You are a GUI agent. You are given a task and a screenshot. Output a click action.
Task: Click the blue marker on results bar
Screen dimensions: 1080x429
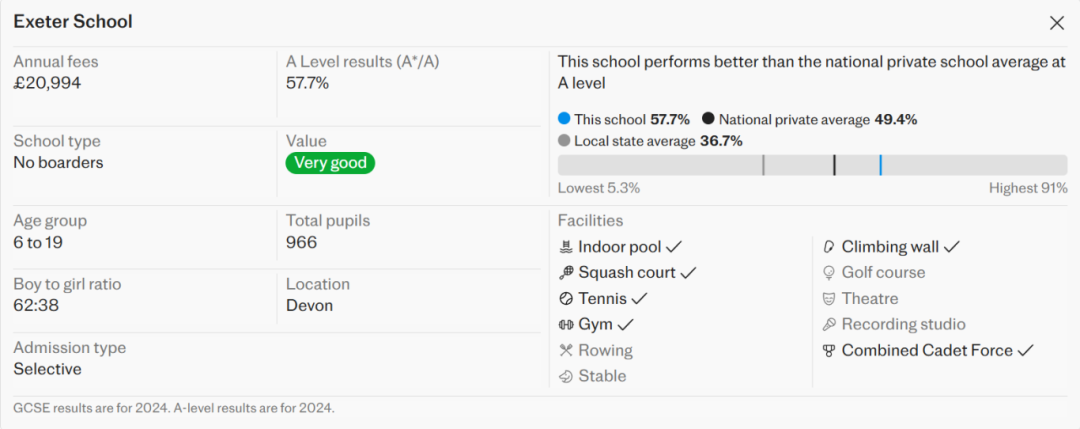tap(880, 165)
